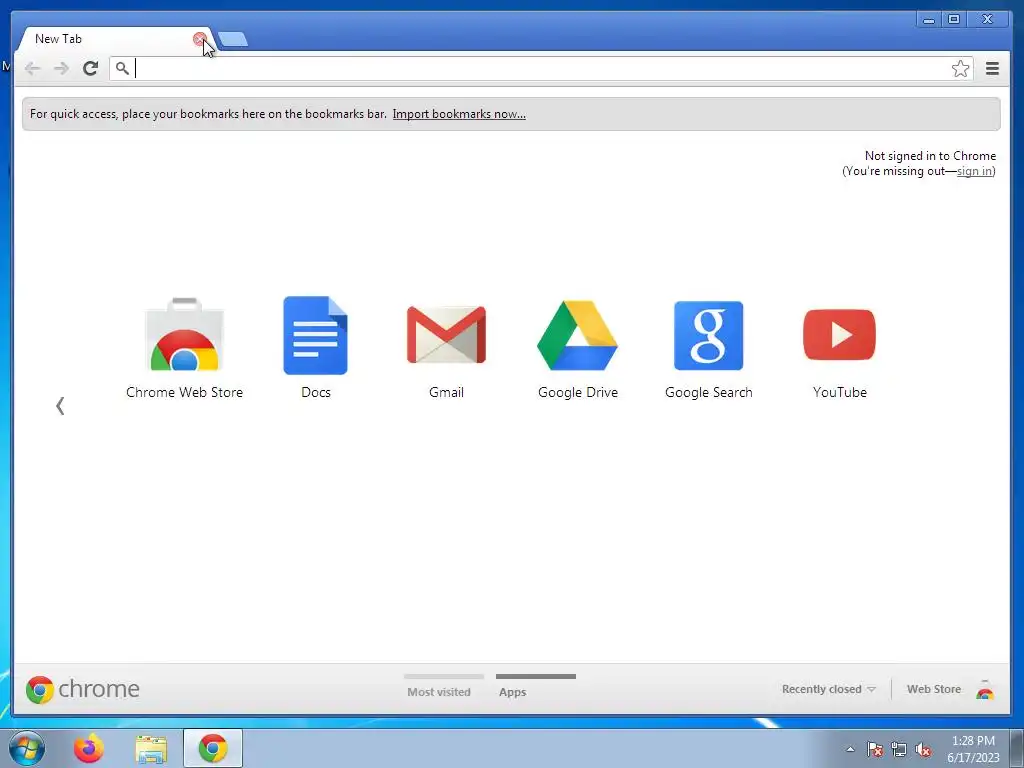Go forward using the forward arrow

click(61, 68)
